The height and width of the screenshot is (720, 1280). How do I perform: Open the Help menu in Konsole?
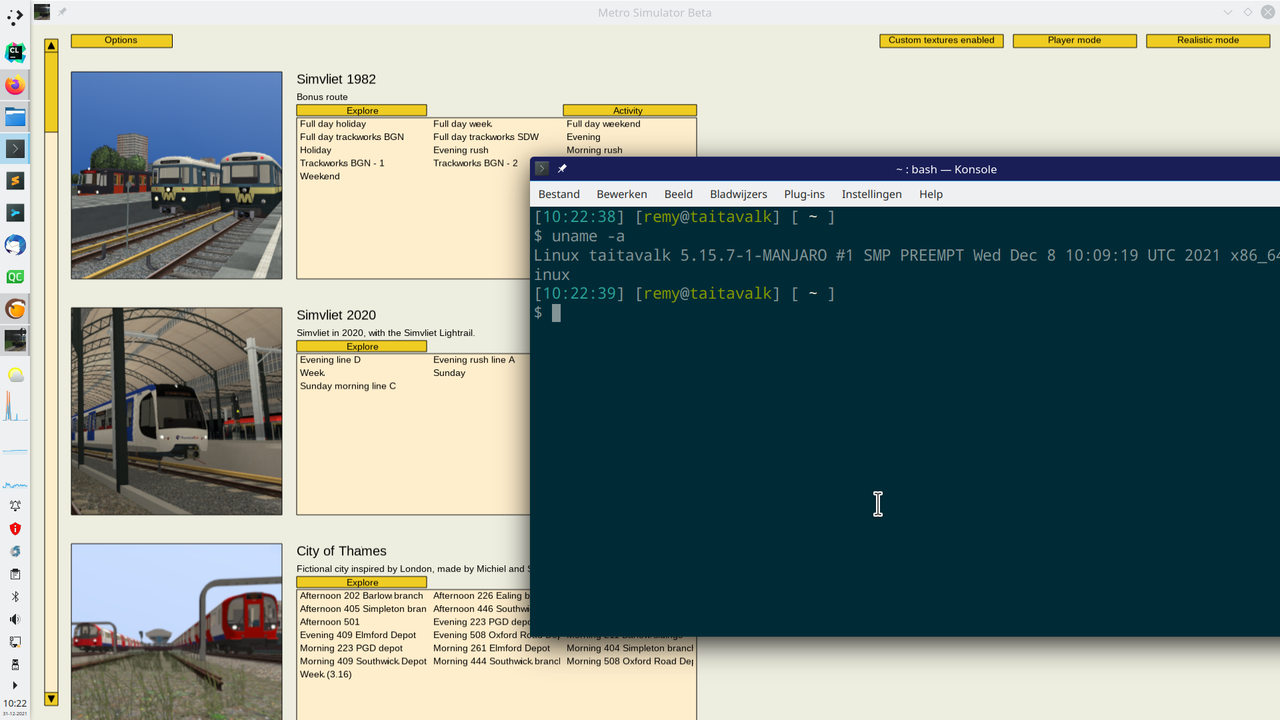coord(931,194)
